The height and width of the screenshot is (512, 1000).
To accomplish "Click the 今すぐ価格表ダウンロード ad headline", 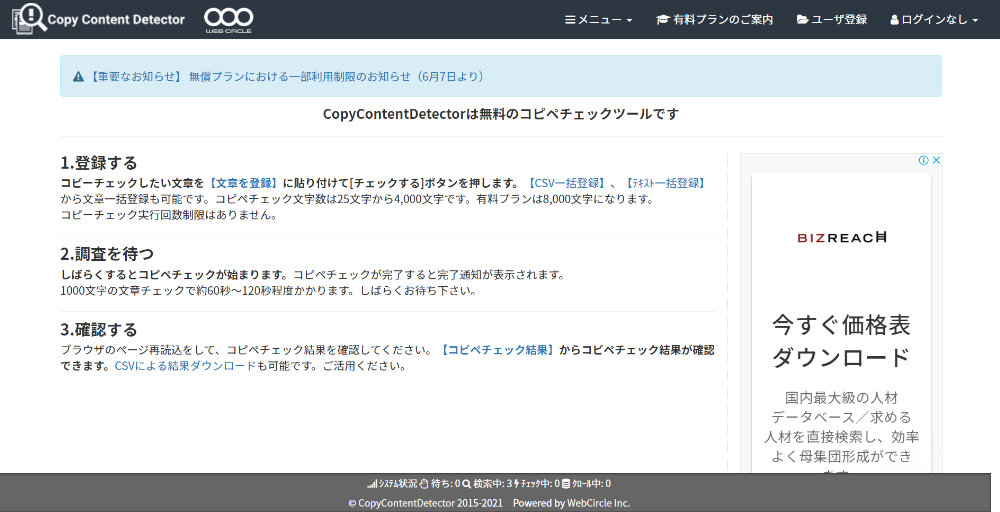I will click(841, 341).
